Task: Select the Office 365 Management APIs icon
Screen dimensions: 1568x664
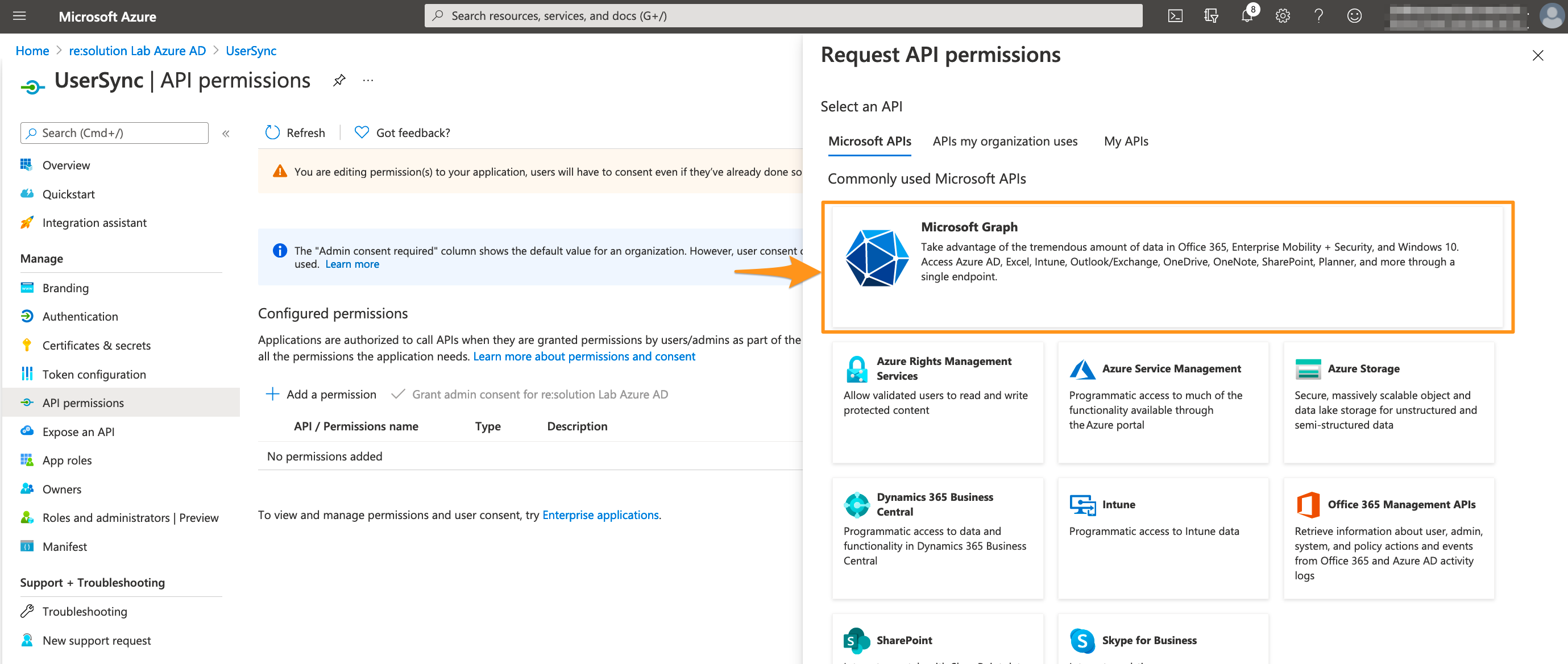Action: 1308,505
